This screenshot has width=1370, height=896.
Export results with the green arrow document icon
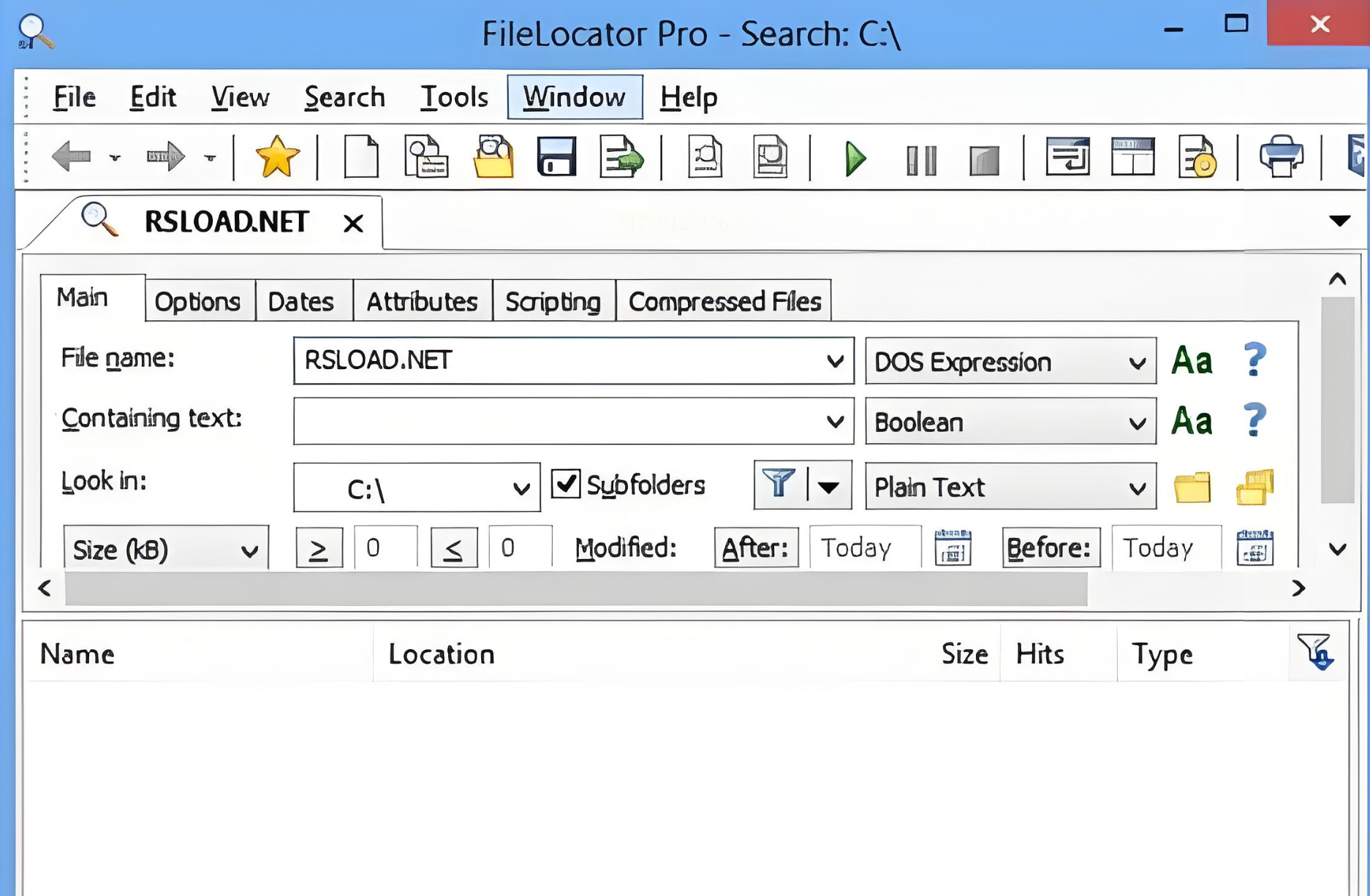[x=621, y=156]
